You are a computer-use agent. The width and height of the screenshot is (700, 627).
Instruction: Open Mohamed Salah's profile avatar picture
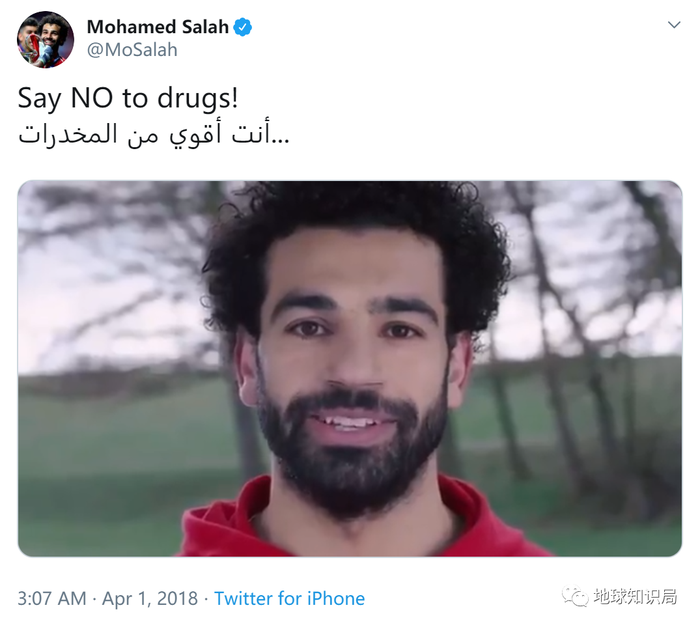[x=46, y=39]
